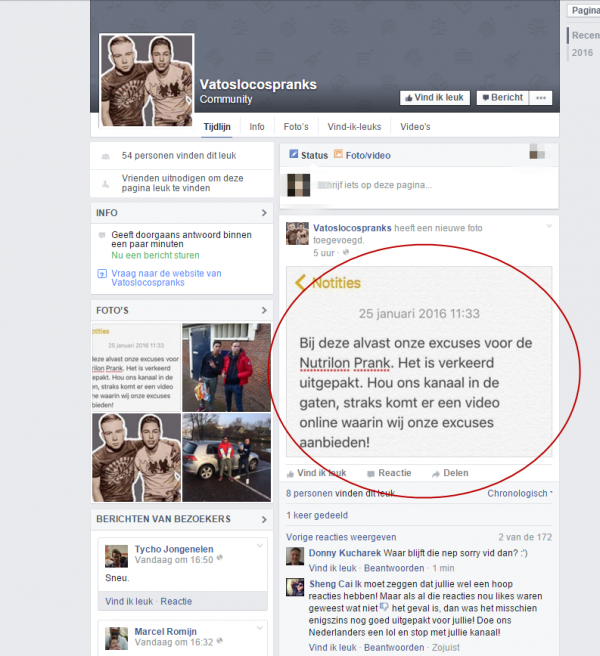Click Beantwoorden on Donny's comment
The image size is (600, 656).
[394, 568]
